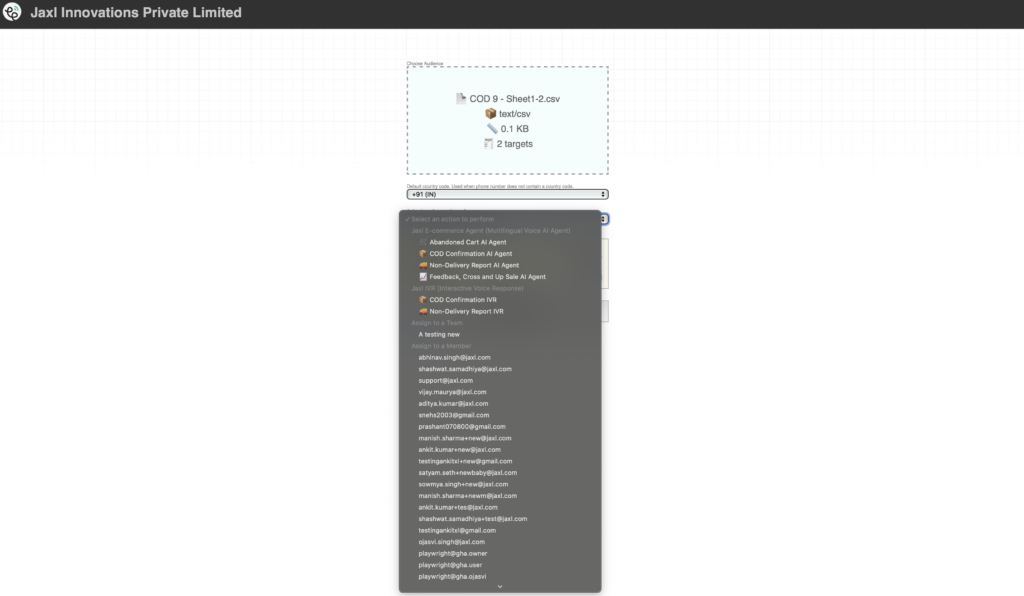Click the Choose Audience file drop area

tap(507, 121)
